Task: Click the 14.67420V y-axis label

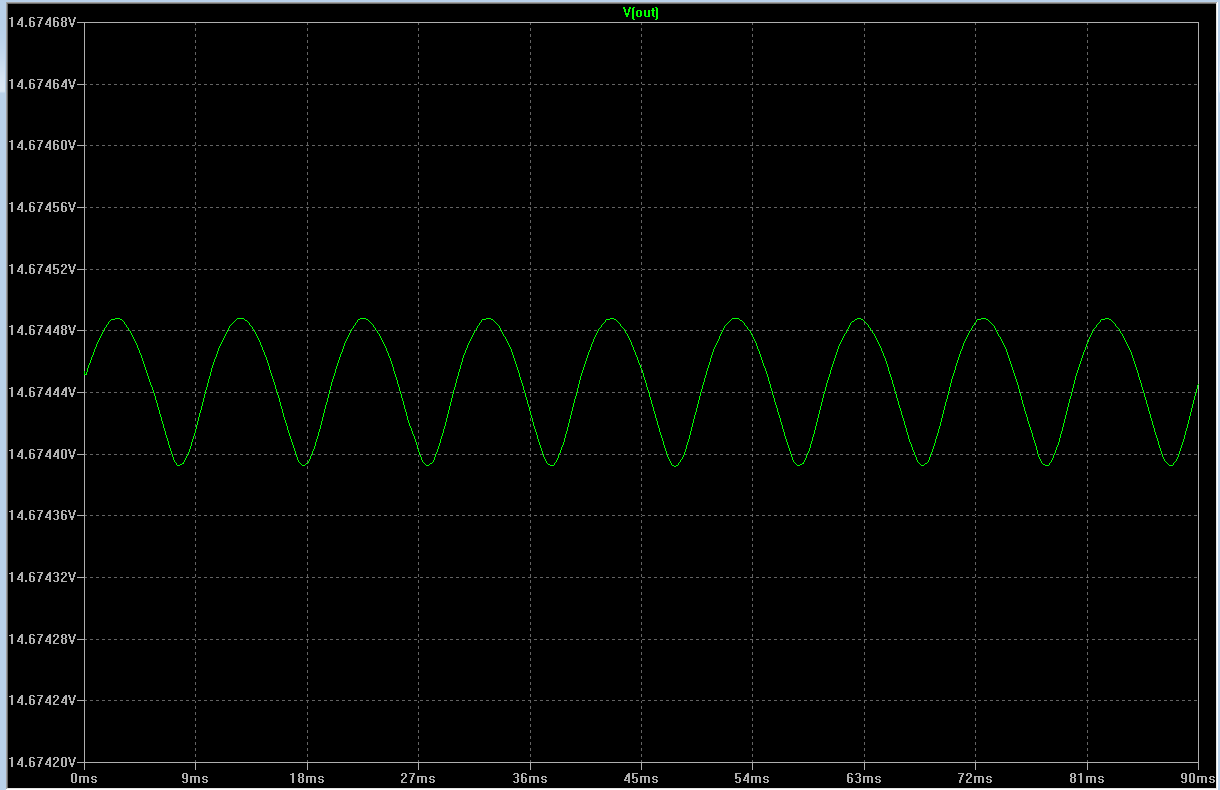Action: 42,762
